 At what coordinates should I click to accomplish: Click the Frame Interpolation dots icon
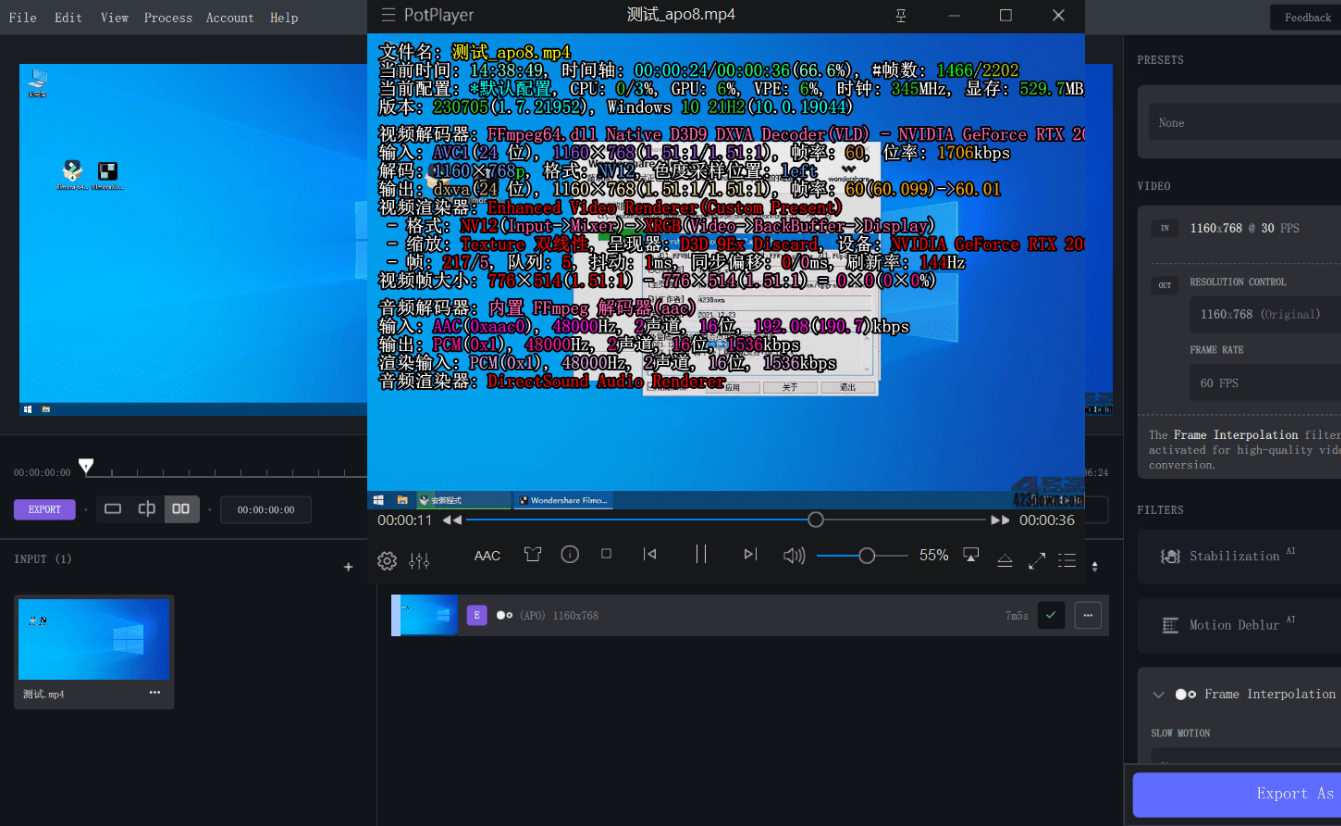1185,694
